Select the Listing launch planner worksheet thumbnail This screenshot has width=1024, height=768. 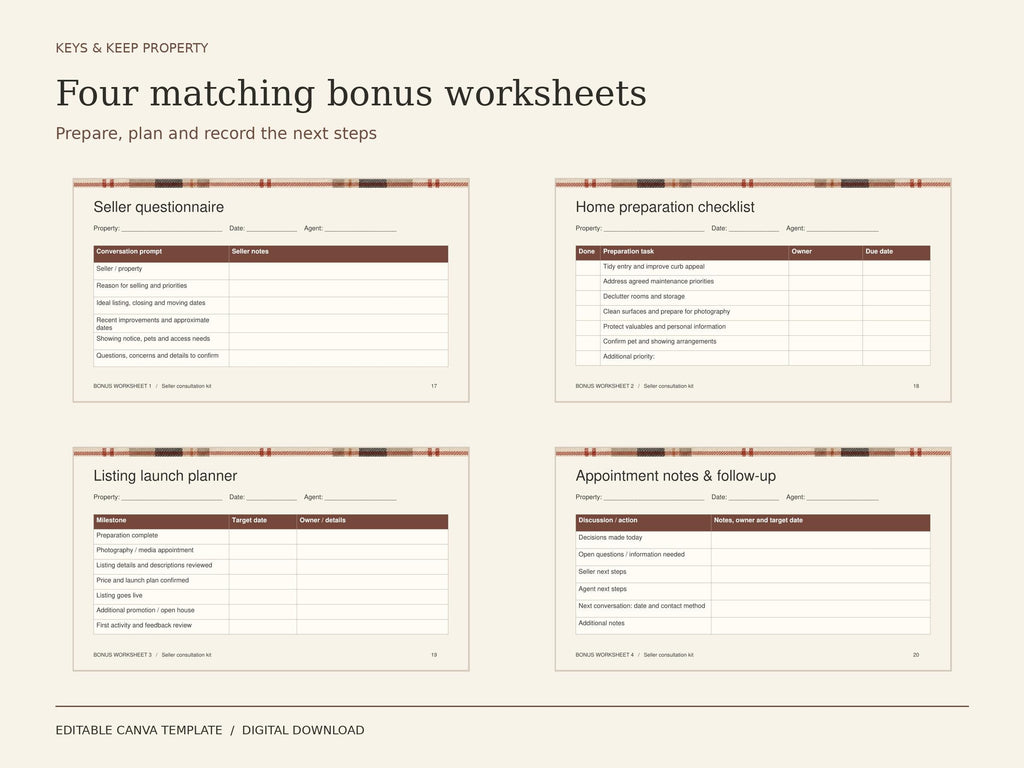coord(271,559)
